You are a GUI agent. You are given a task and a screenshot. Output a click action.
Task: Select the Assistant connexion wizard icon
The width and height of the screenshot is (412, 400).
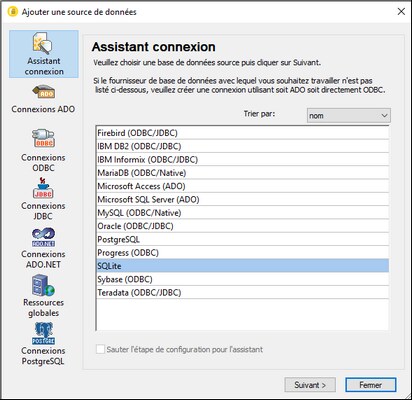tap(42, 43)
